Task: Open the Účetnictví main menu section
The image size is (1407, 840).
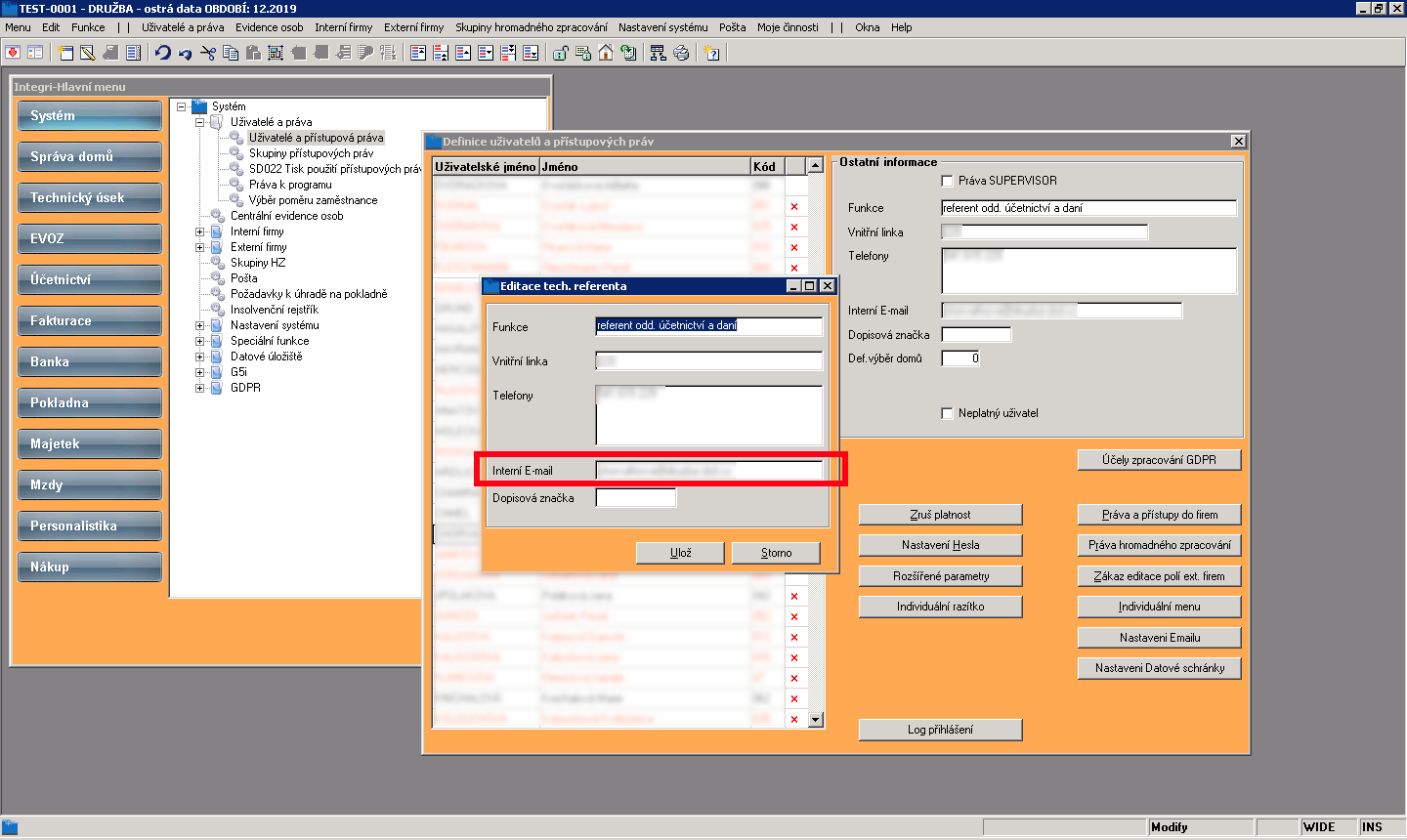Action: pos(89,279)
